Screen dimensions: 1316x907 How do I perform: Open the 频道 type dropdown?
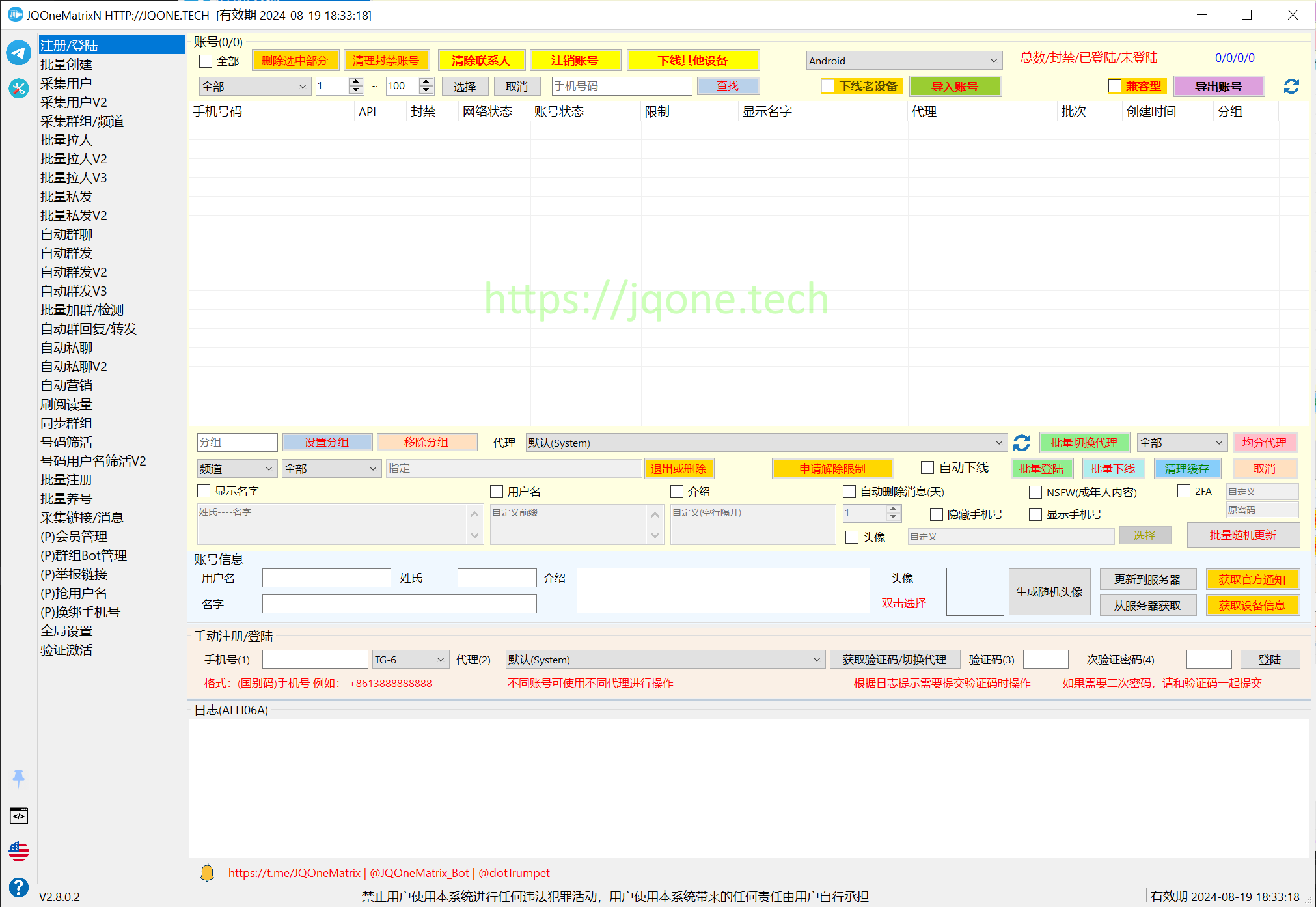(x=236, y=469)
